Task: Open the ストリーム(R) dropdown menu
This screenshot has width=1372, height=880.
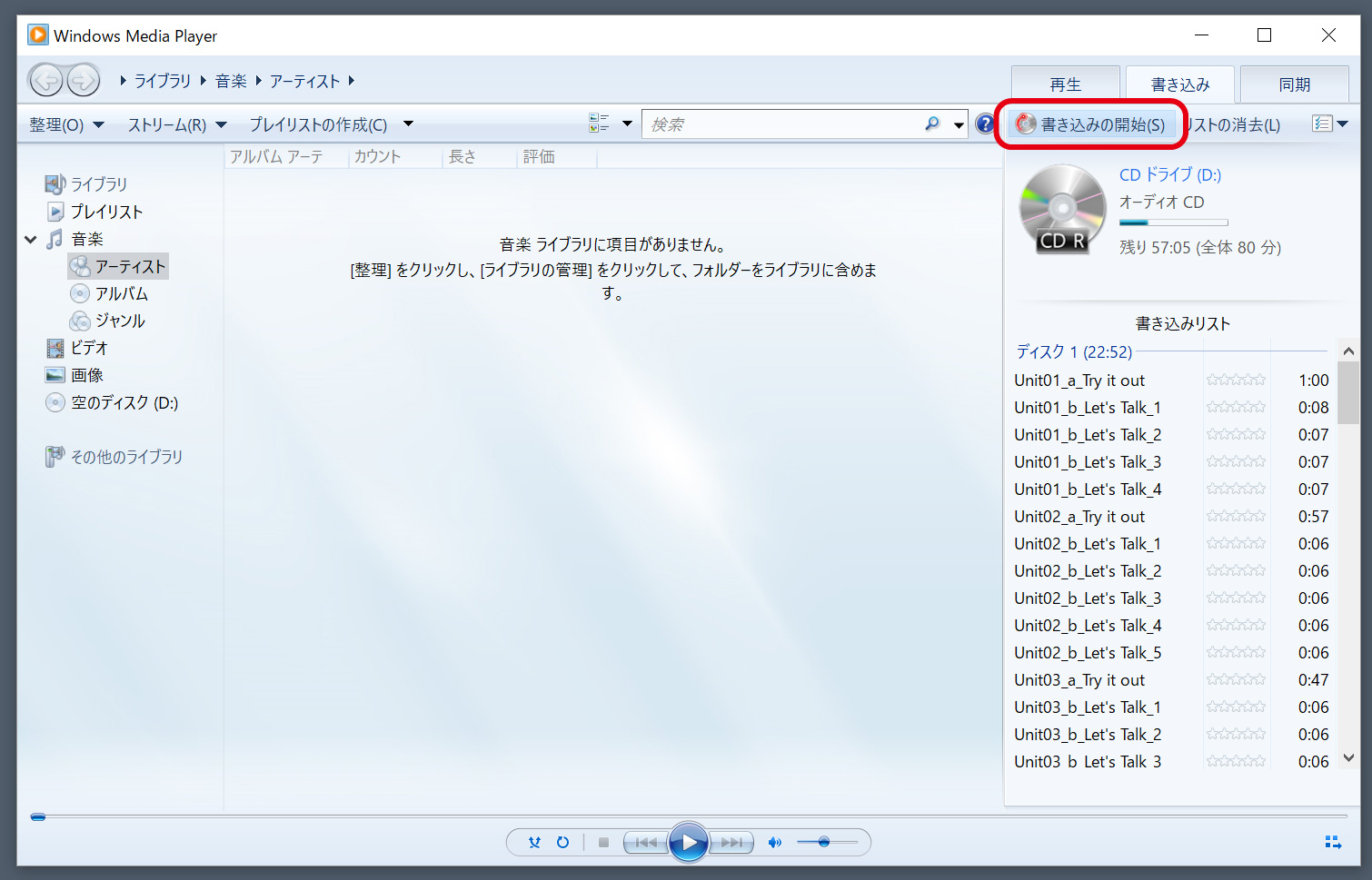Action: coord(177,124)
